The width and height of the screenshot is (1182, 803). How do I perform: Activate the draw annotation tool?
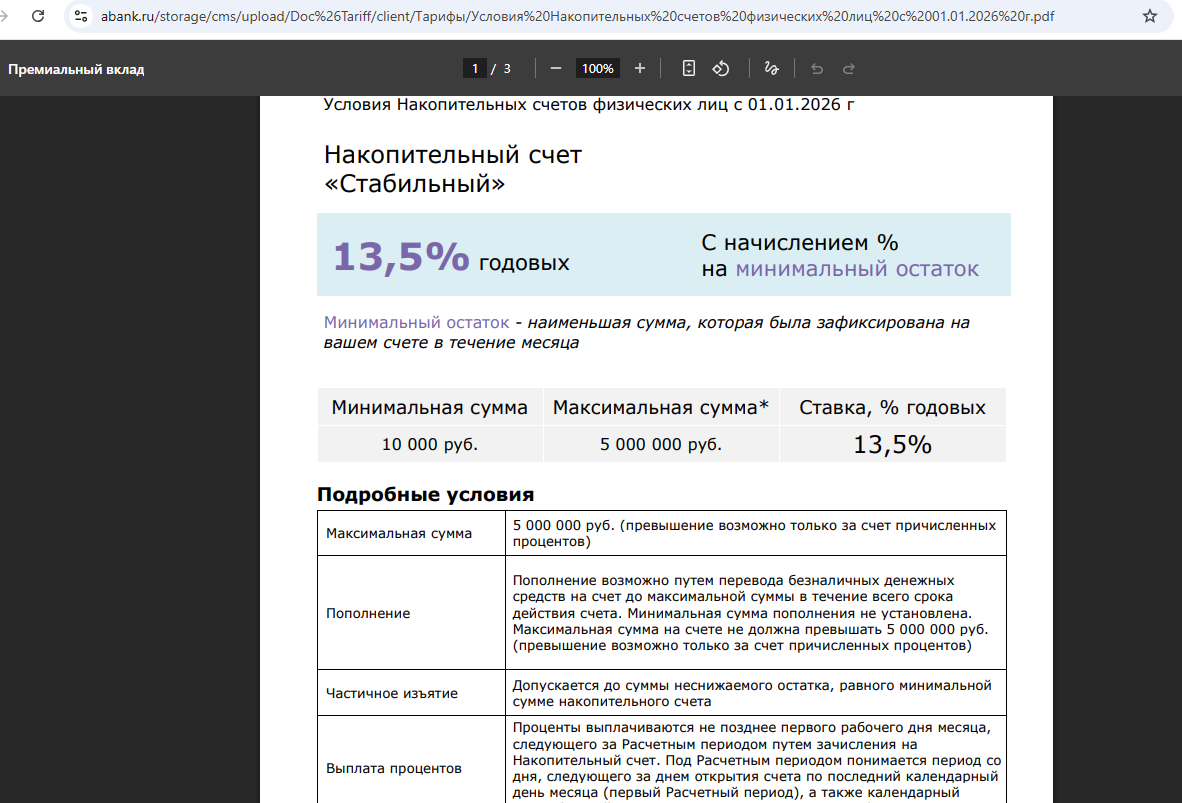771,68
